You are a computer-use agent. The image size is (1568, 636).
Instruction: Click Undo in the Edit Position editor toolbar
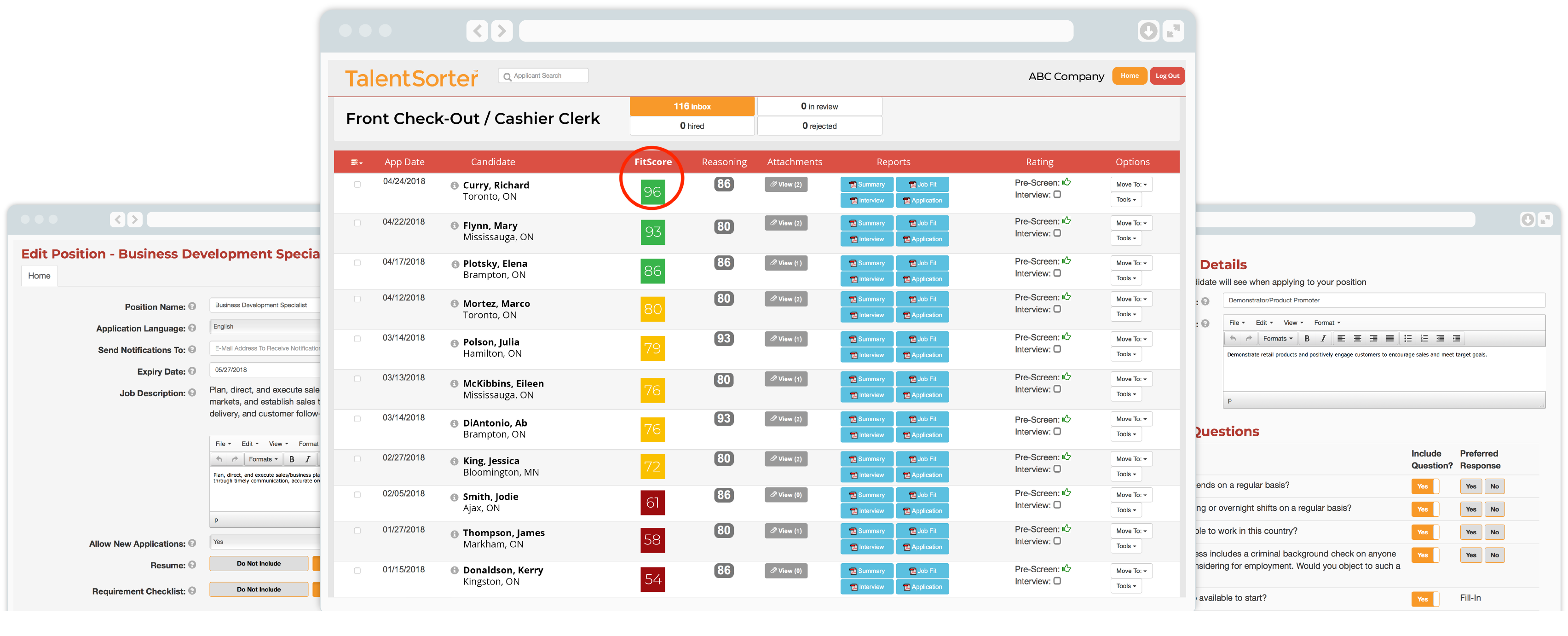point(219,459)
